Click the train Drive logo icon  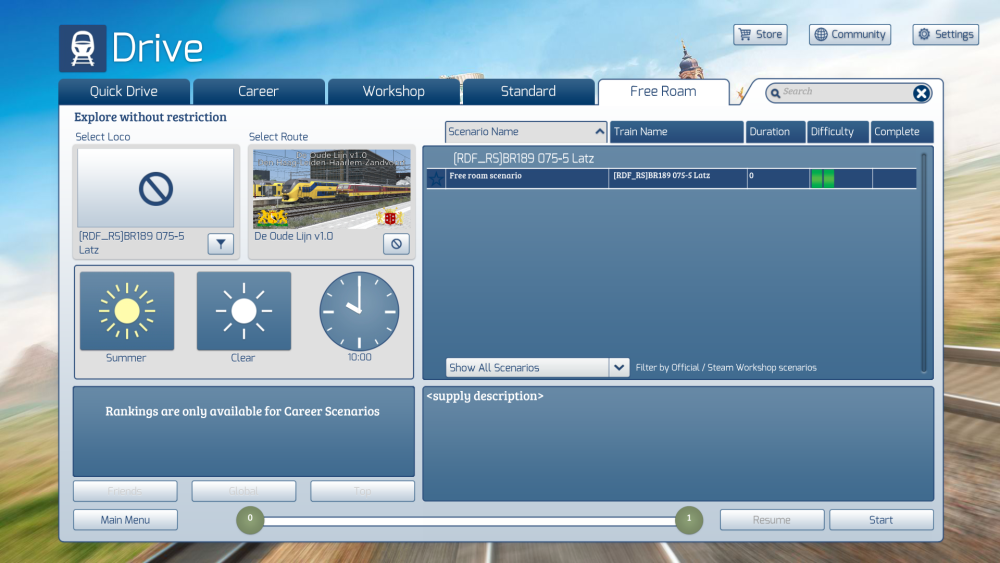(x=82, y=48)
